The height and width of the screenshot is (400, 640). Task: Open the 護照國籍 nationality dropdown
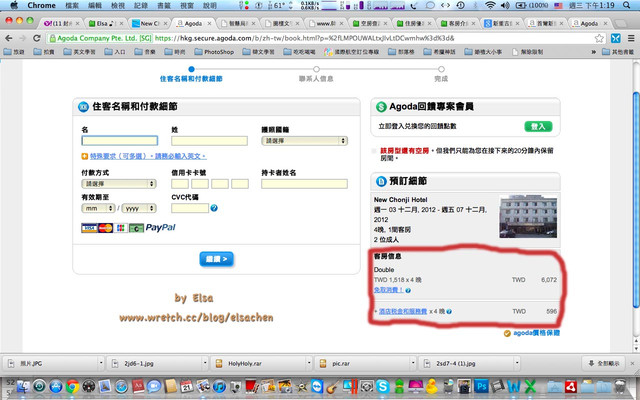[x=304, y=141]
